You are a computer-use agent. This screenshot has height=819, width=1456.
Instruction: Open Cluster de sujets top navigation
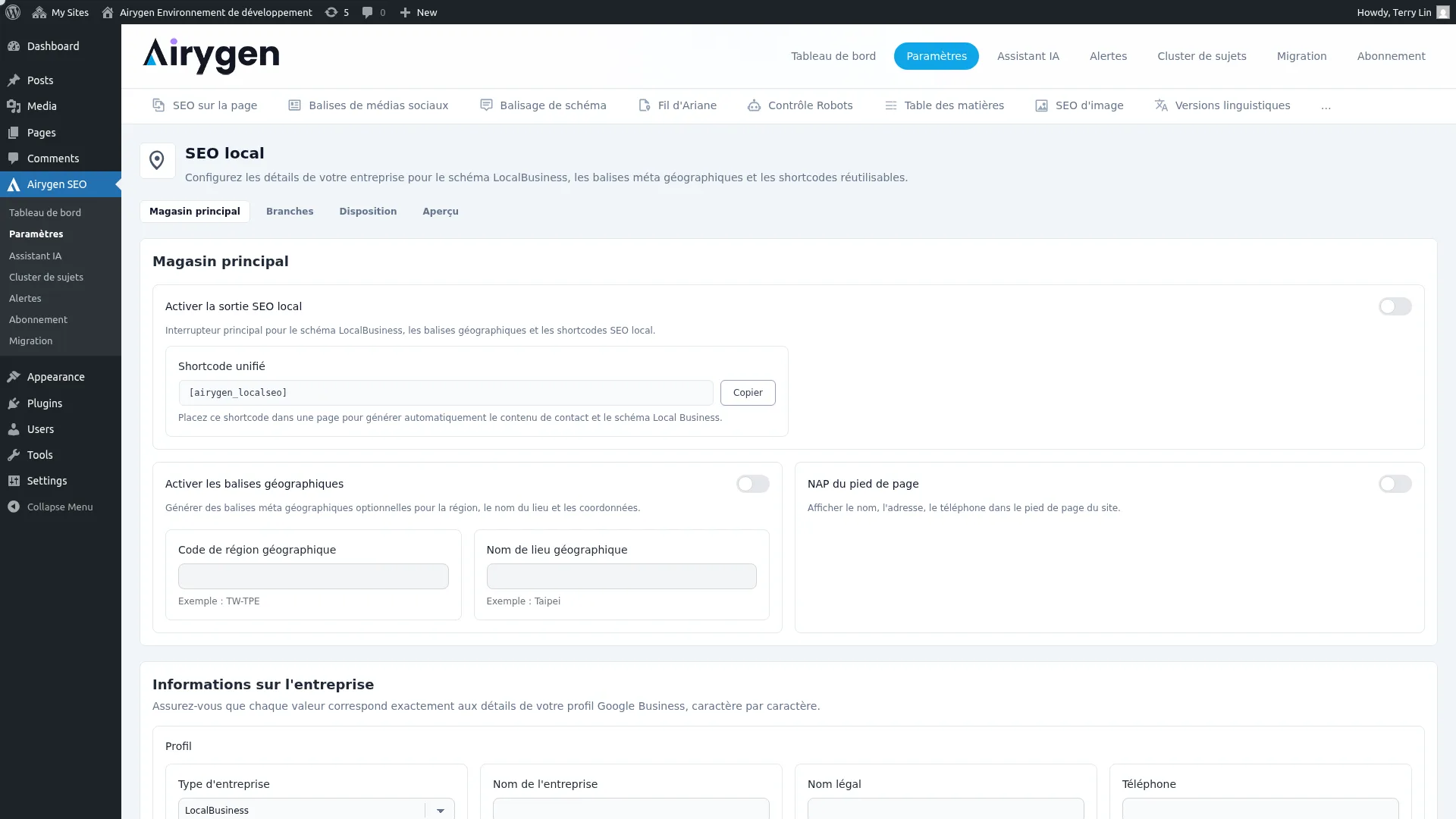(1202, 56)
